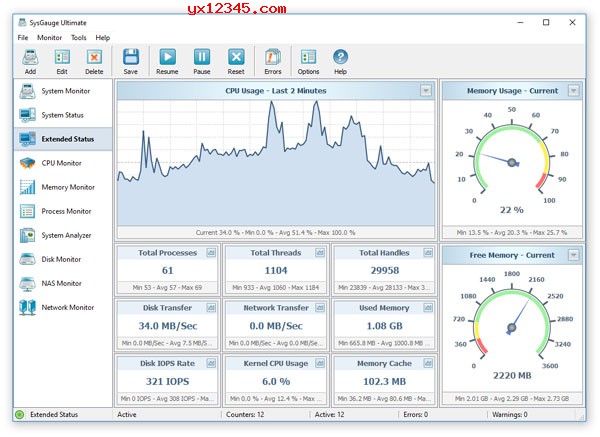Click the Memory Usage gauge dial
Image resolution: width=600 pixels, height=437 pixels.
(512, 159)
